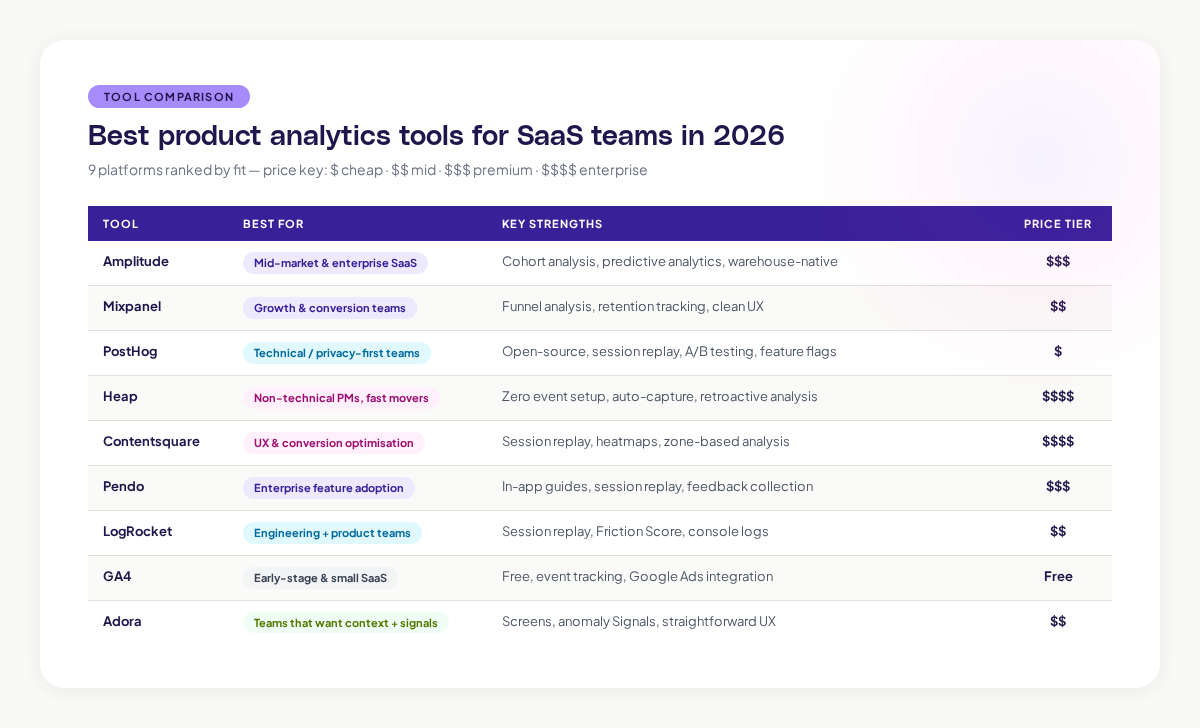Select the 'Non-technical PMs, fast movers' pill
The width and height of the screenshot is (1200, 728).
click(x=341, y=398)
